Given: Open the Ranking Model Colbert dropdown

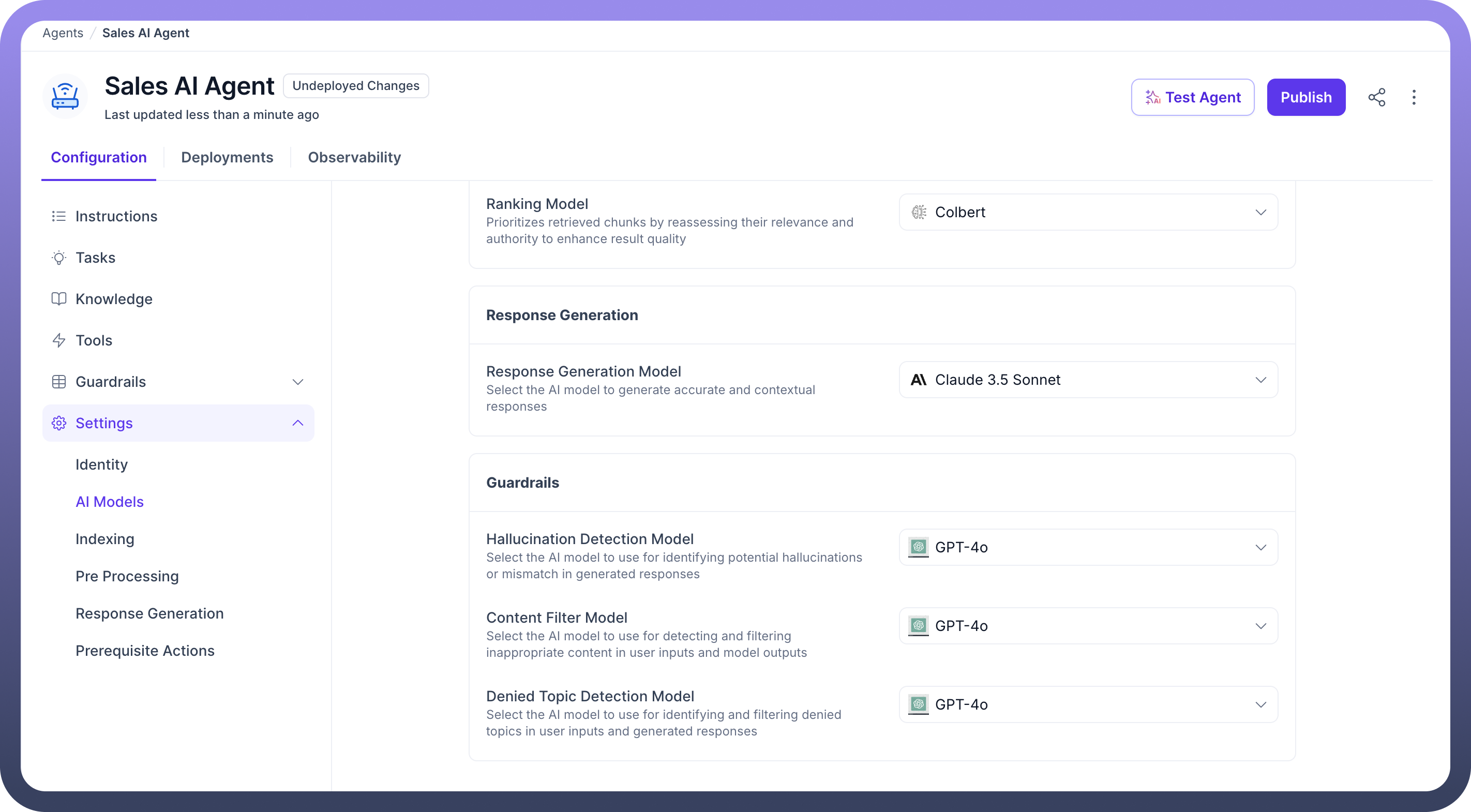Looking at the screenshot, I should coord(1088,213).
